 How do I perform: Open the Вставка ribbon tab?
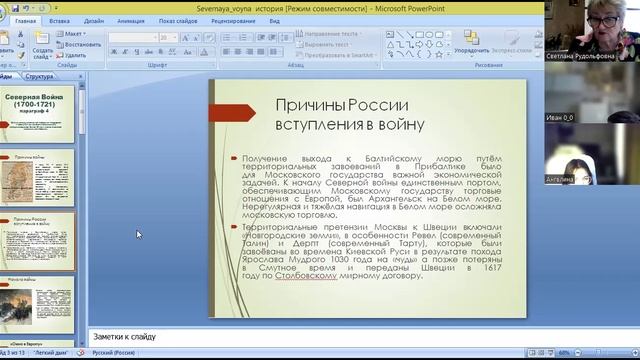[59, 21]
